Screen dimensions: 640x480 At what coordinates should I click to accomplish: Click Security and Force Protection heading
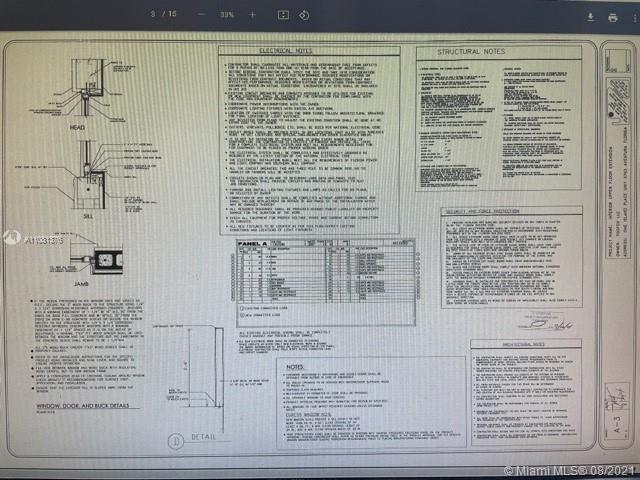[x=483, y=213]
